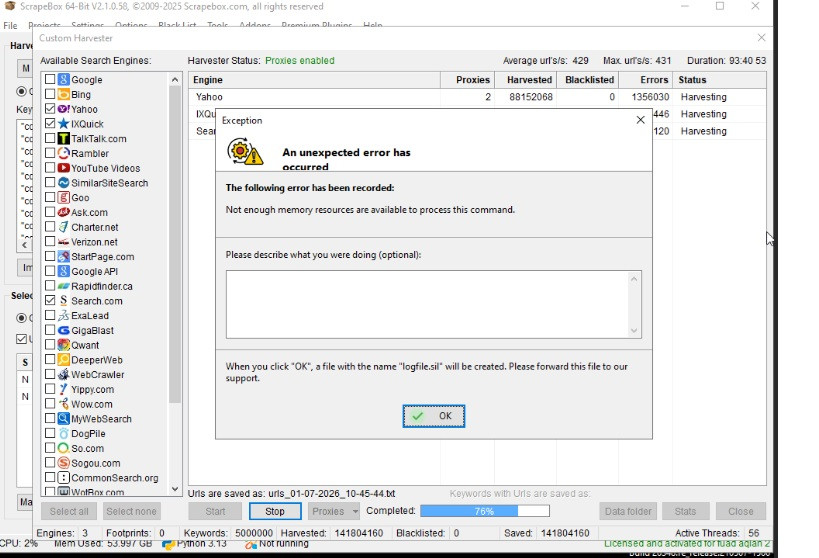Select the Yahoo row in harvester table
This screenshot has height=558, width=819.
pos(477,97)
